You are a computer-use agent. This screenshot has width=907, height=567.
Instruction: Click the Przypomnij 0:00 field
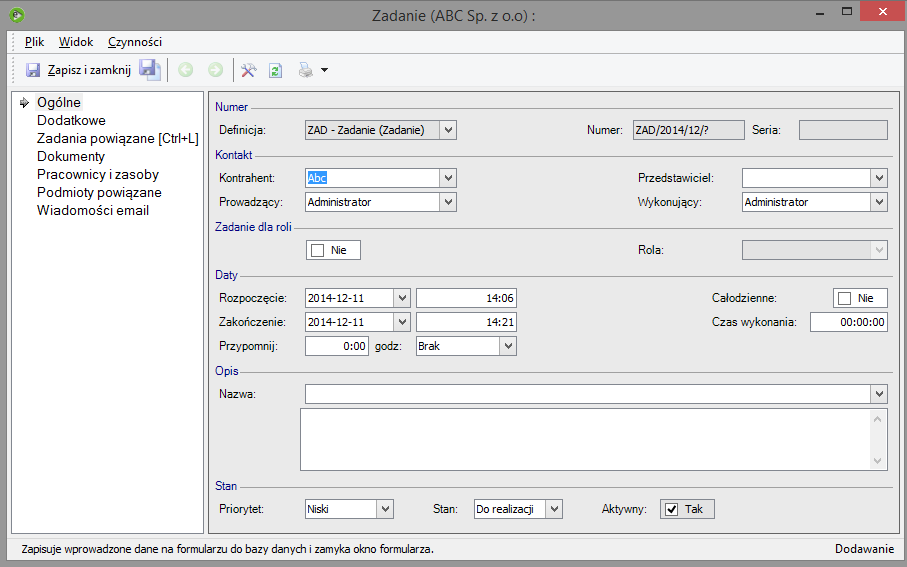pos(337,346)
